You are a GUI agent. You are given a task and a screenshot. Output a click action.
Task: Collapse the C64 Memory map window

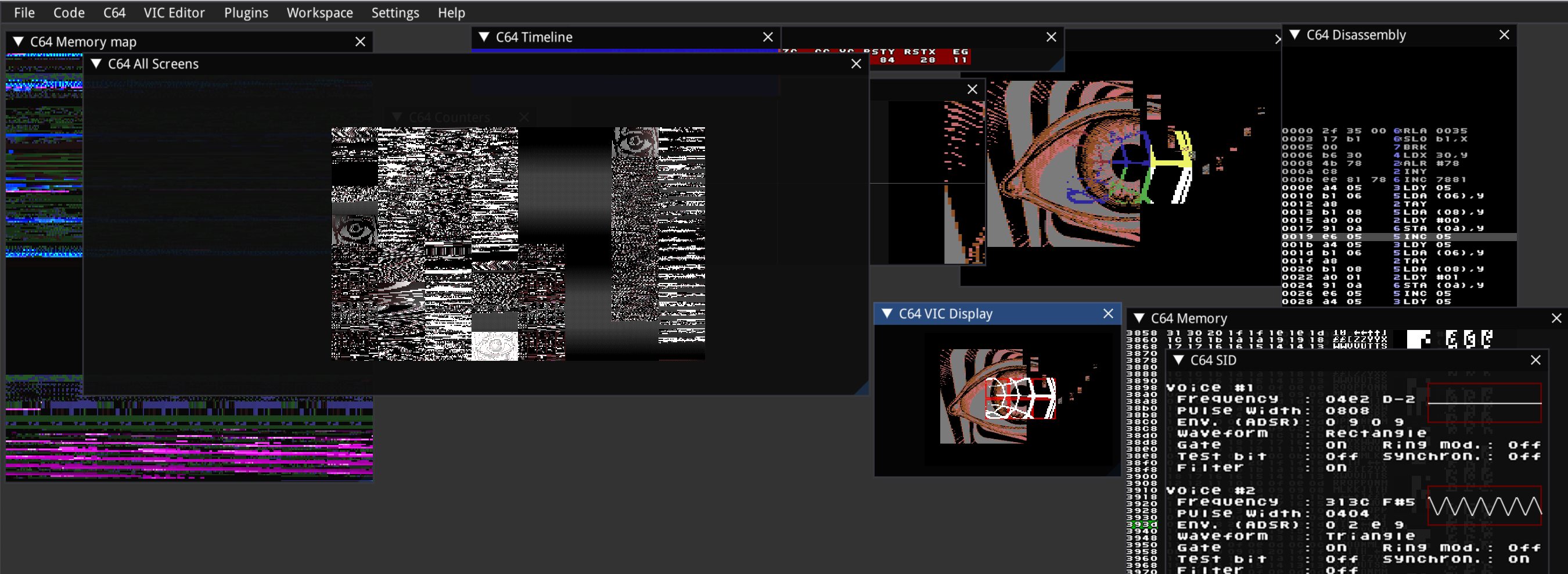(18, 42)
